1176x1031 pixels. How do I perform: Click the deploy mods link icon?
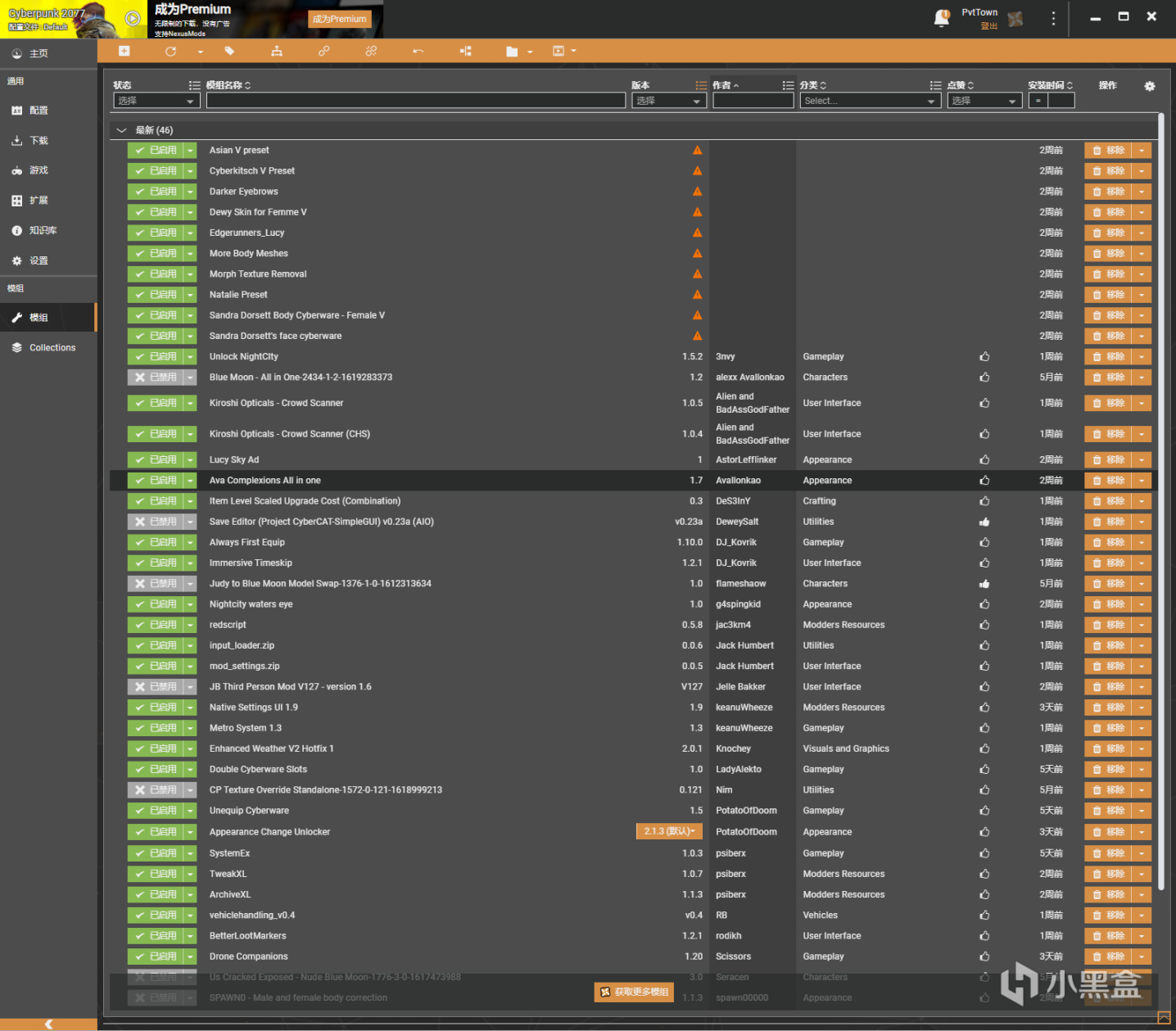click(x=324, y=51)
